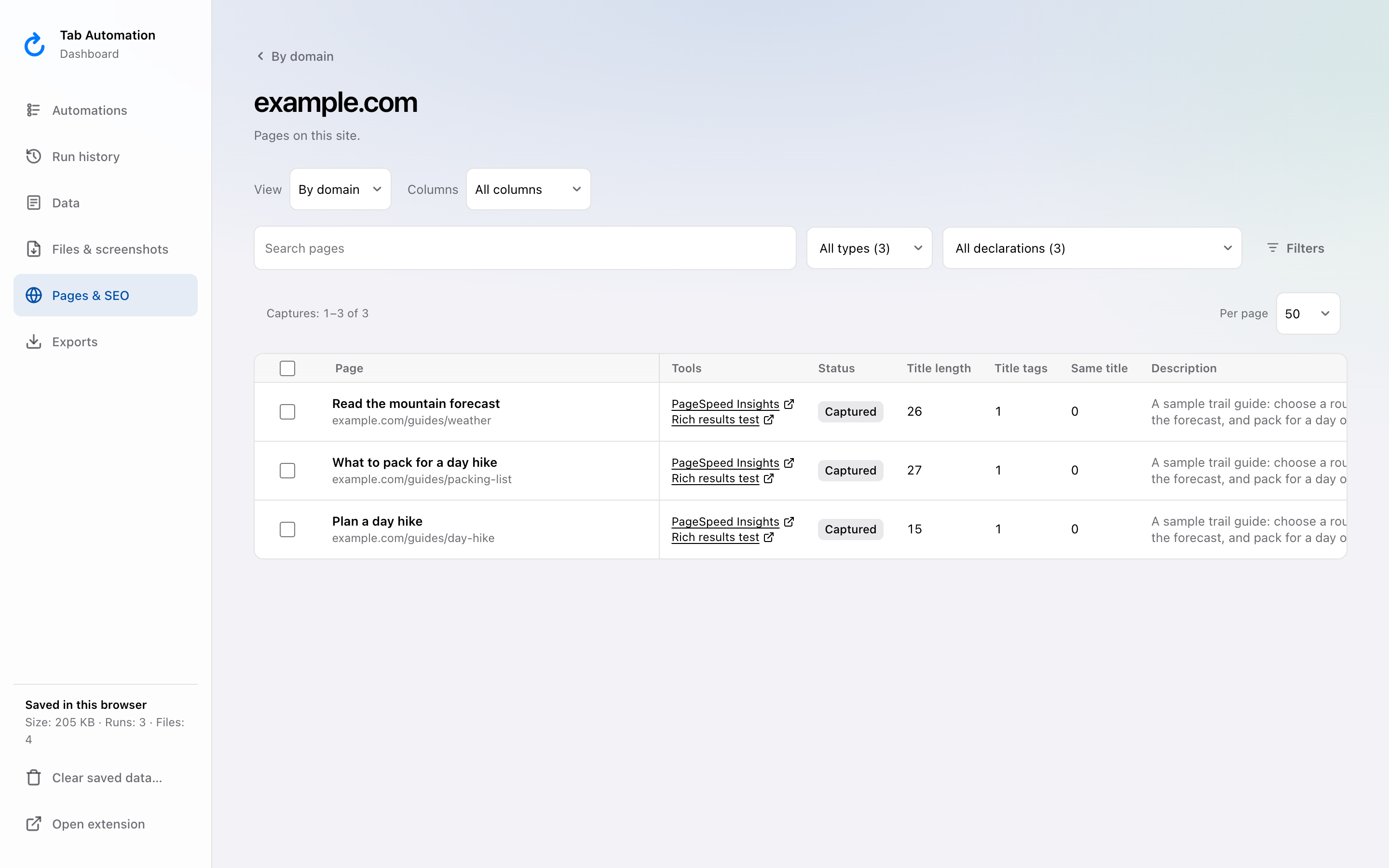Expand the All declarations (3) dropdown
The image size is (1389, 868).
[1092, 248]
